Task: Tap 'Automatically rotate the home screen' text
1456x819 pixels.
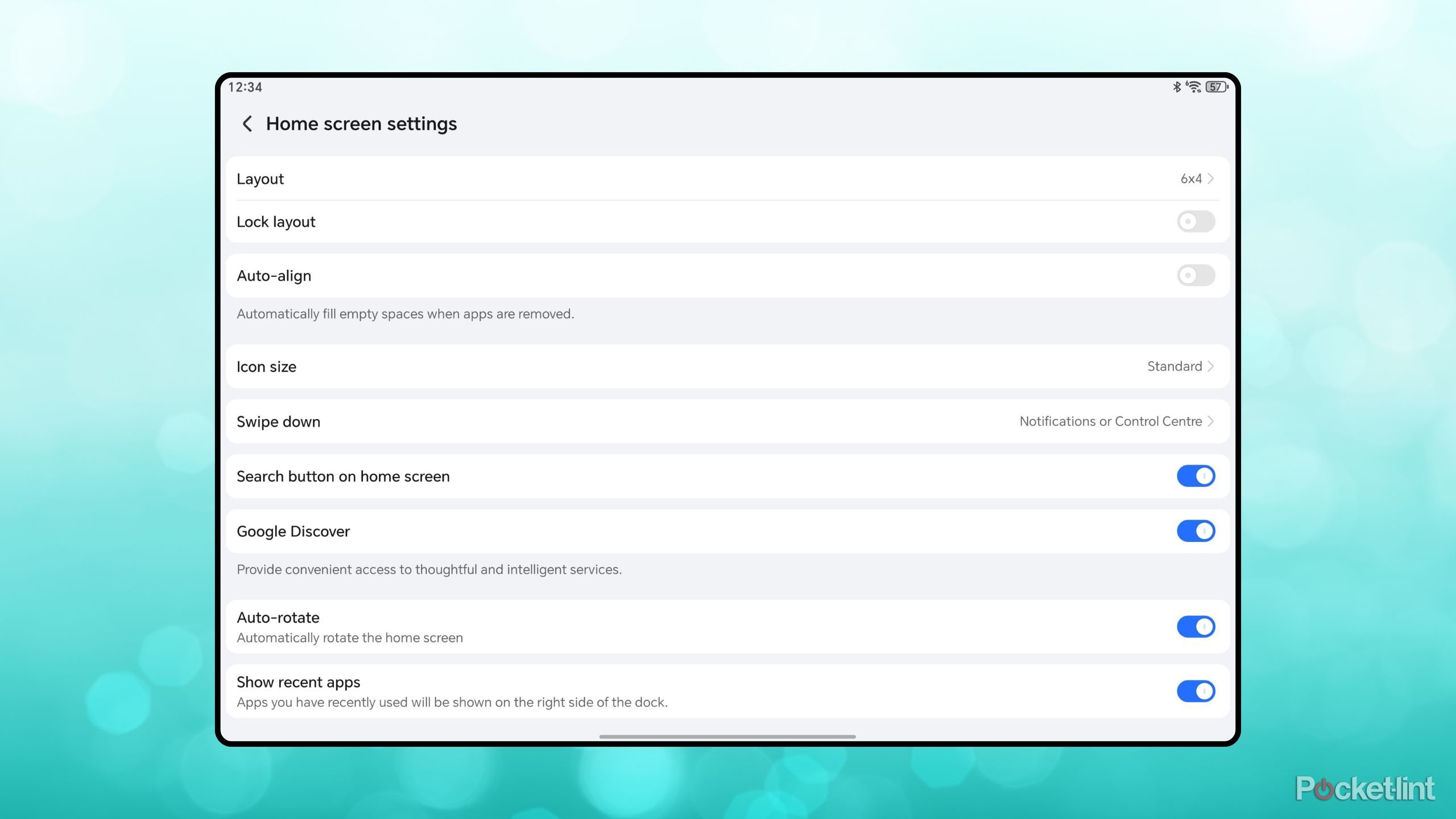Action: coord(350,638)
